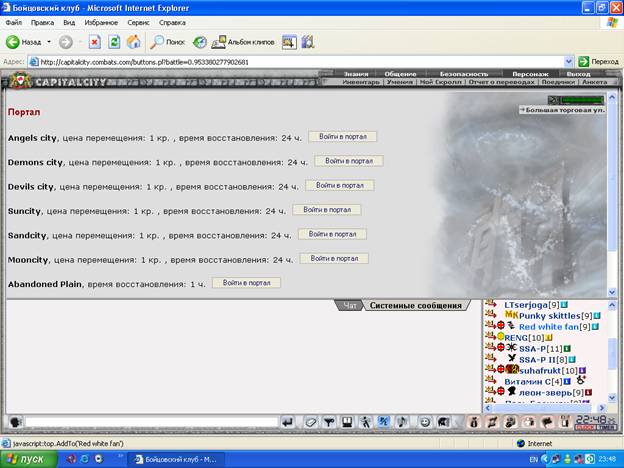Click the portal panel scroll-down arrow
This screenshot has height=468, width=624.
coord(612,292)
